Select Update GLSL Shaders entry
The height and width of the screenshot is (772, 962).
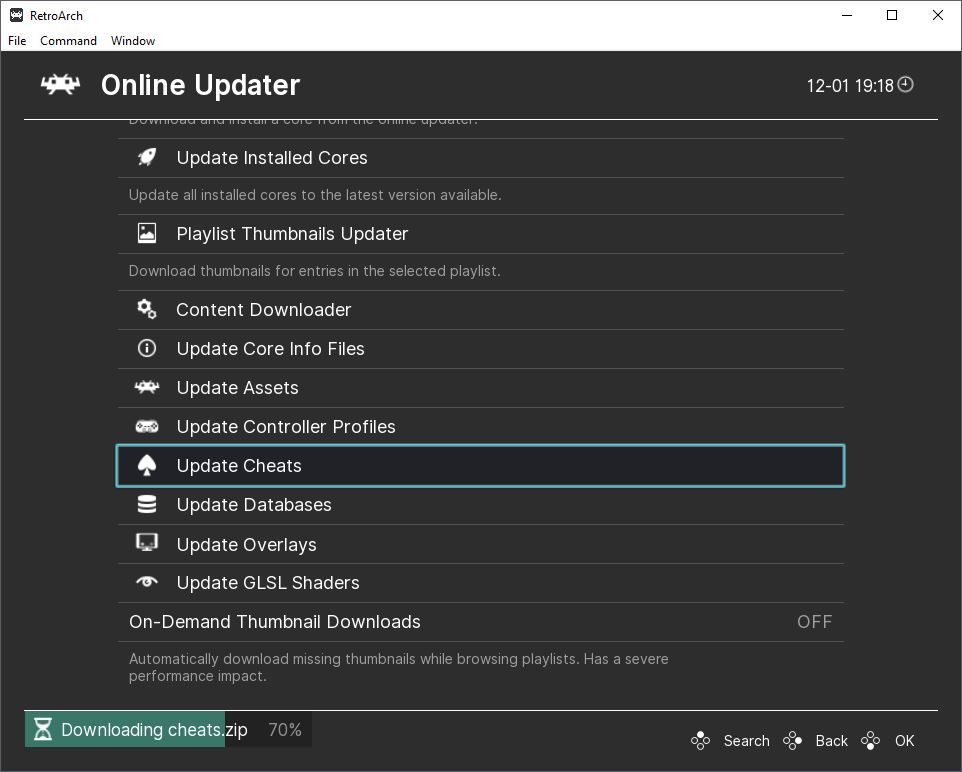[480, 583]
